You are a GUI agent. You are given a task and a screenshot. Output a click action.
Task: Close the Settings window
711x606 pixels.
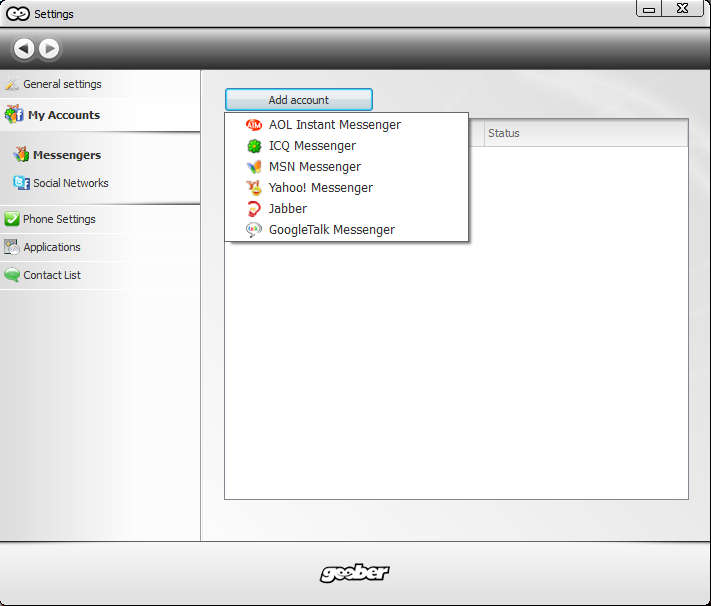pos(682,9)
